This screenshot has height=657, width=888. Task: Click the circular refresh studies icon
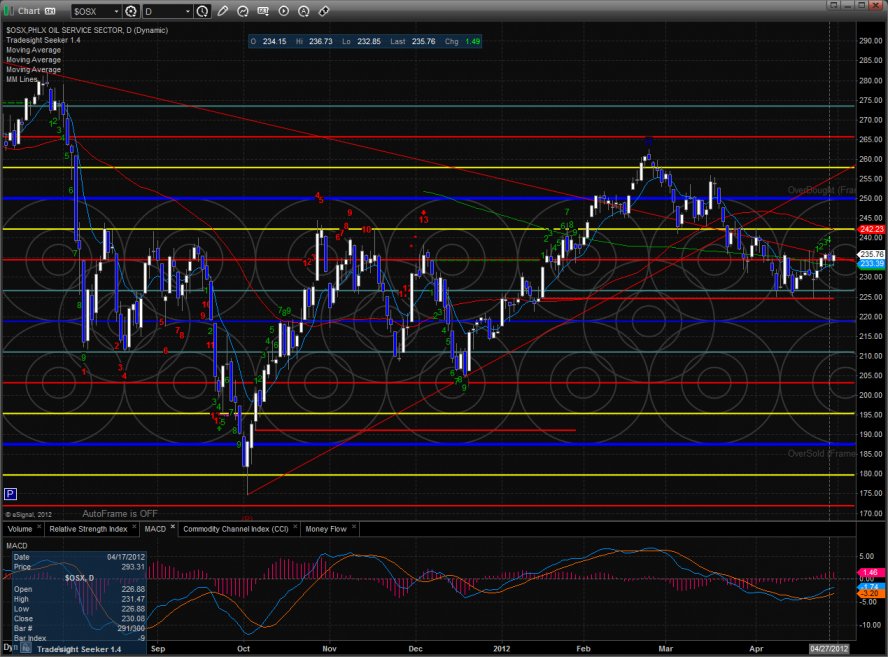click(x=243, y=11)
